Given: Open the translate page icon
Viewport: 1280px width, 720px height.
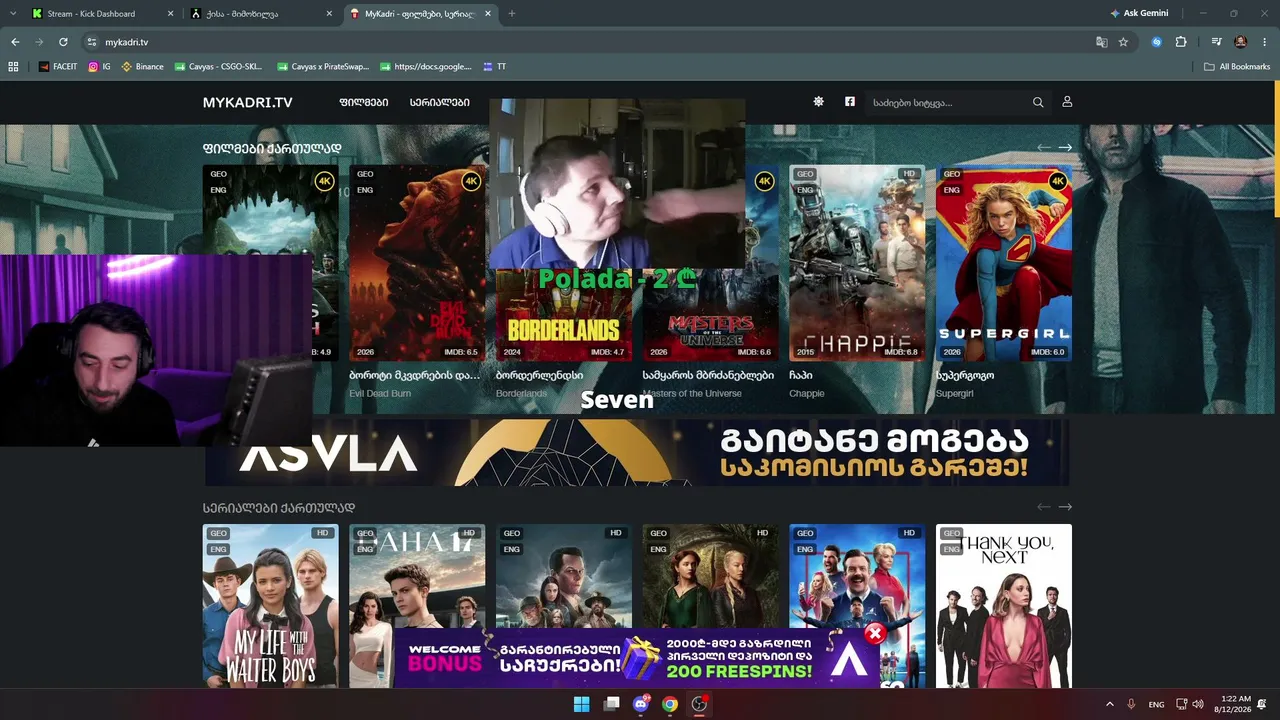Looking at the screenshot, I should (1101, 42).
